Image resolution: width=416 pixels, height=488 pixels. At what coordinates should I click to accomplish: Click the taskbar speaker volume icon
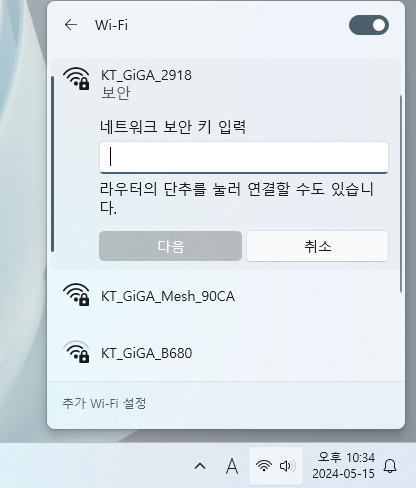pos(287,466)
